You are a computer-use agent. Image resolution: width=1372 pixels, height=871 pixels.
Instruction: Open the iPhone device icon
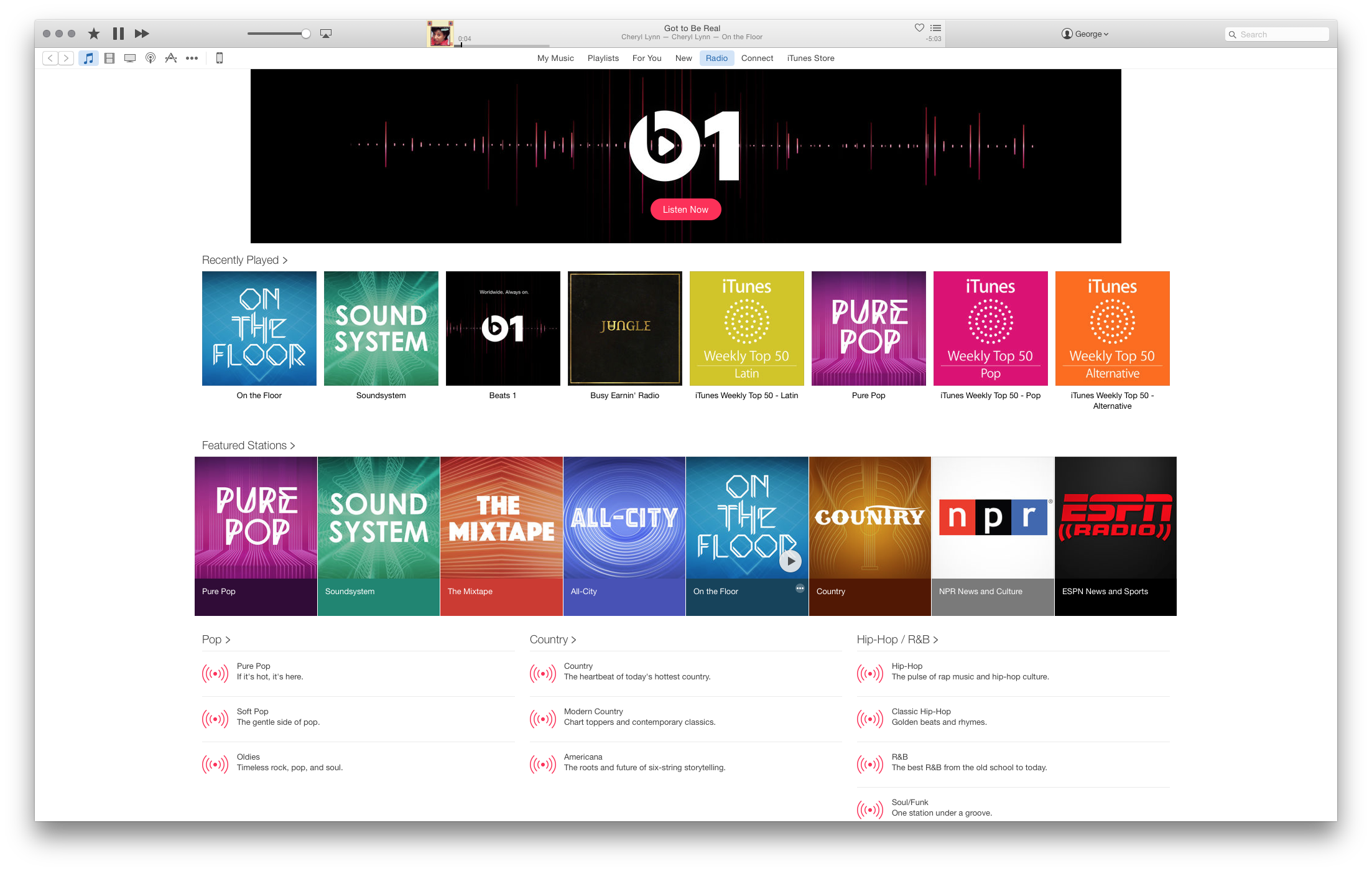click(x=219, y=58)
